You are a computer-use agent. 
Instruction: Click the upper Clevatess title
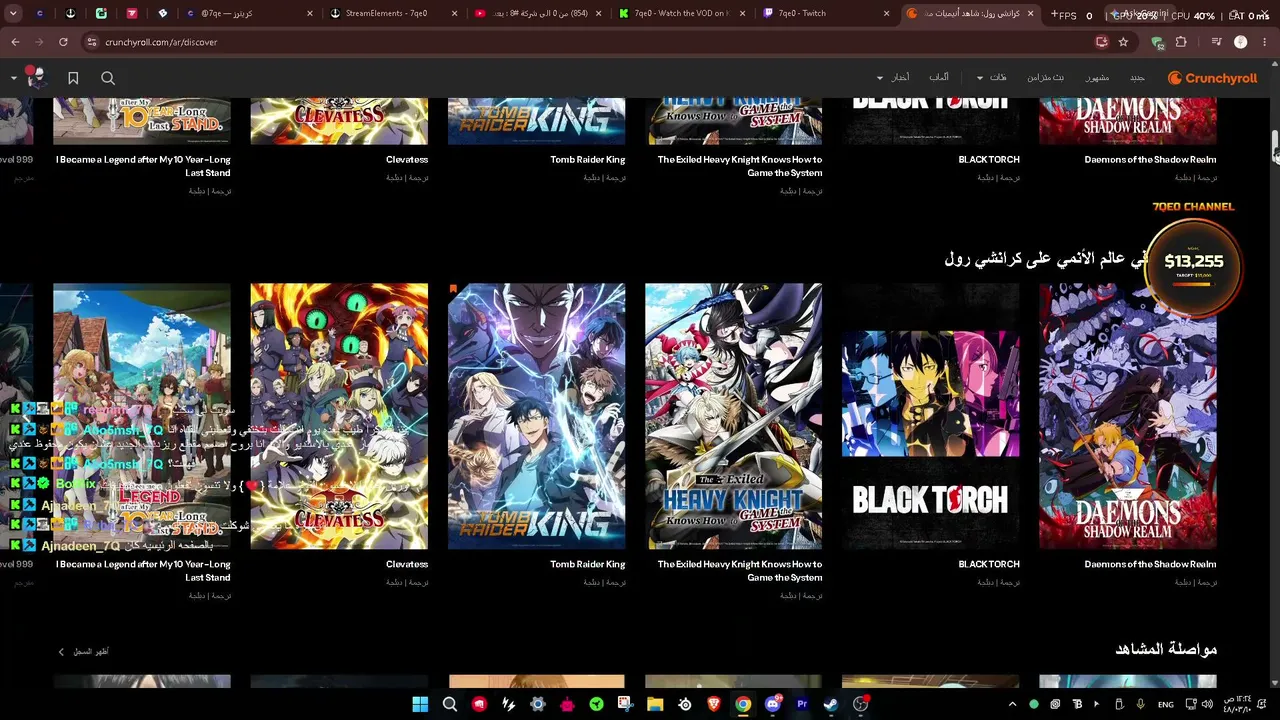(x=407, y=160)
